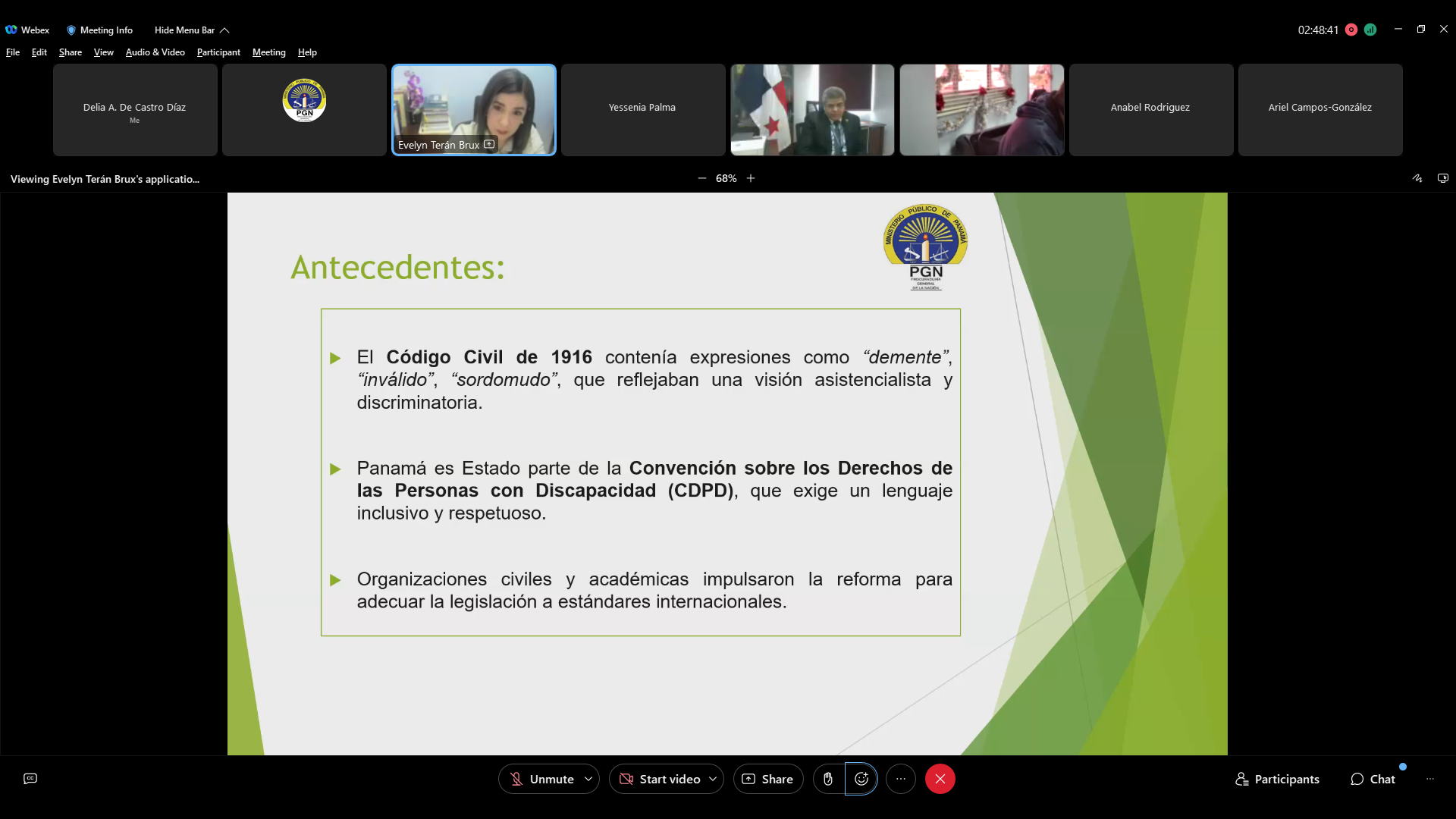
Task: Collapse menu with Hide Menu Bar
Action: tap(191, 30)
